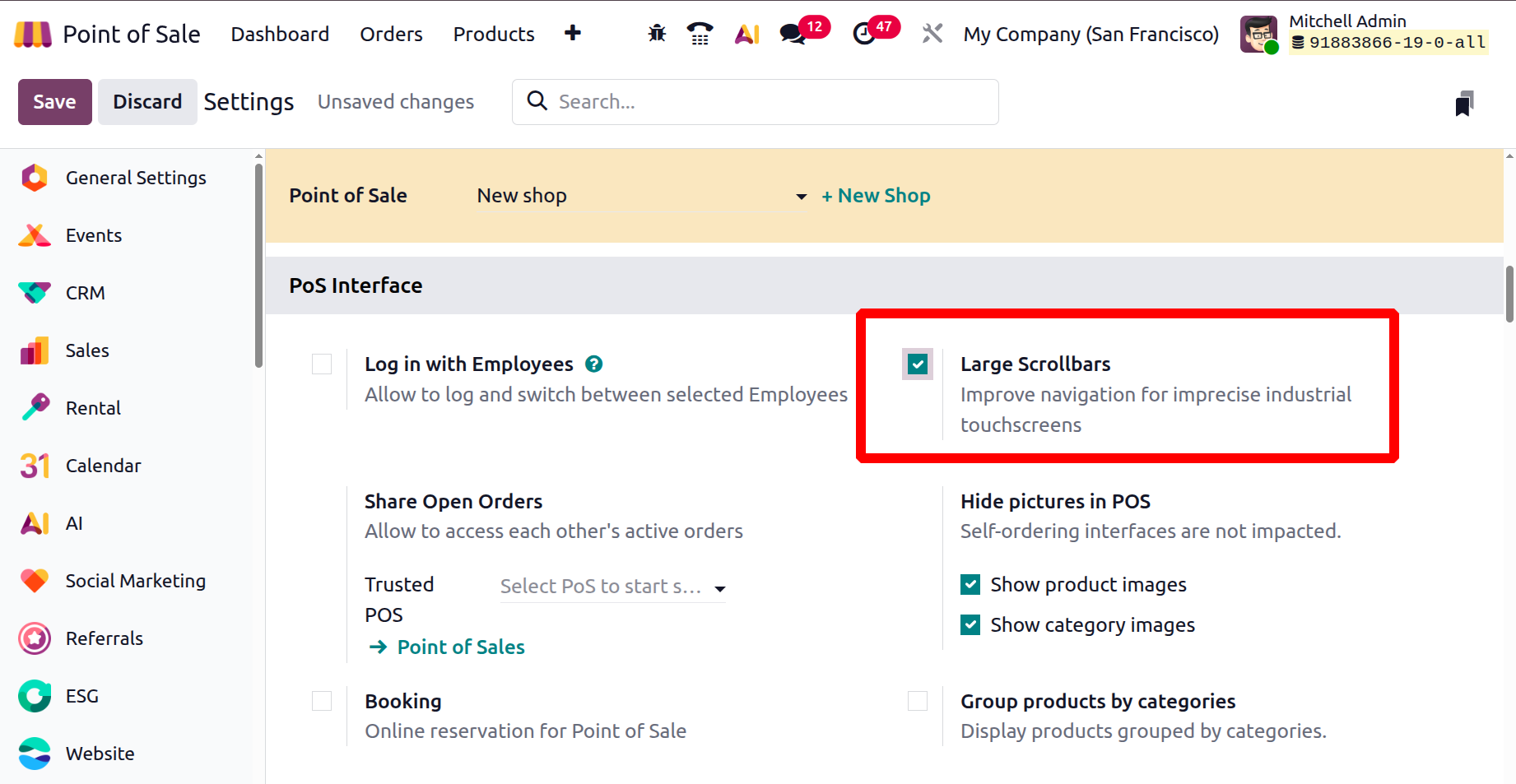
Task: Click the debug bug icon
Action: click(657, 34)
